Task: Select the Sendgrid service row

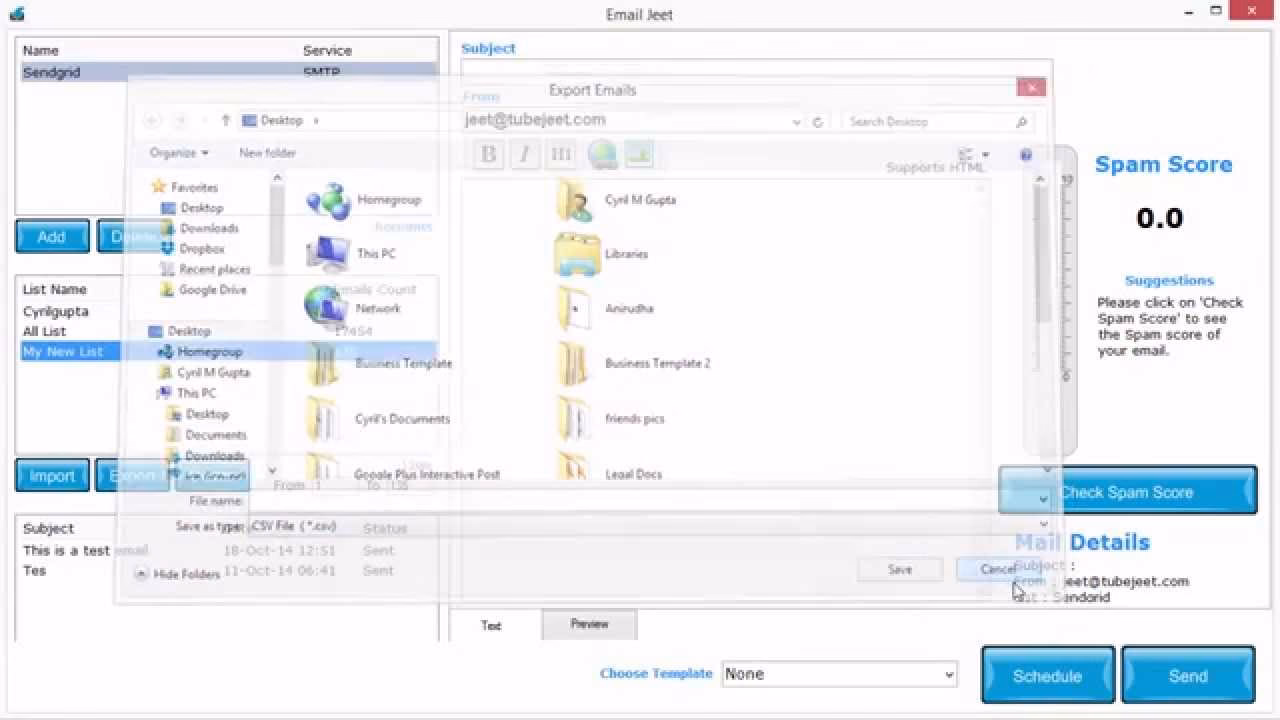Action: (x=229, y=73)
